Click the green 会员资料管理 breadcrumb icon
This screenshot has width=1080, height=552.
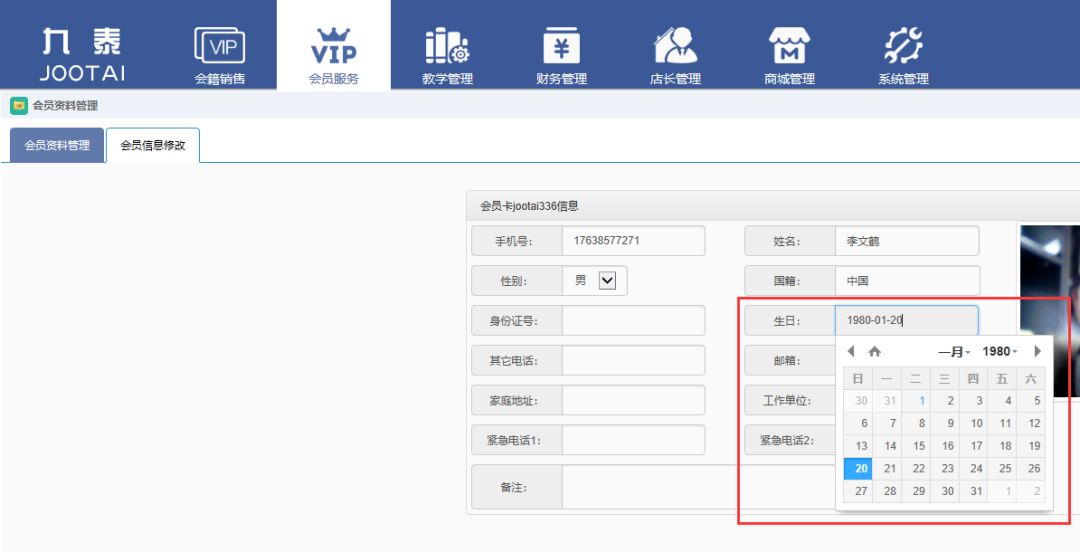point(19,105)
